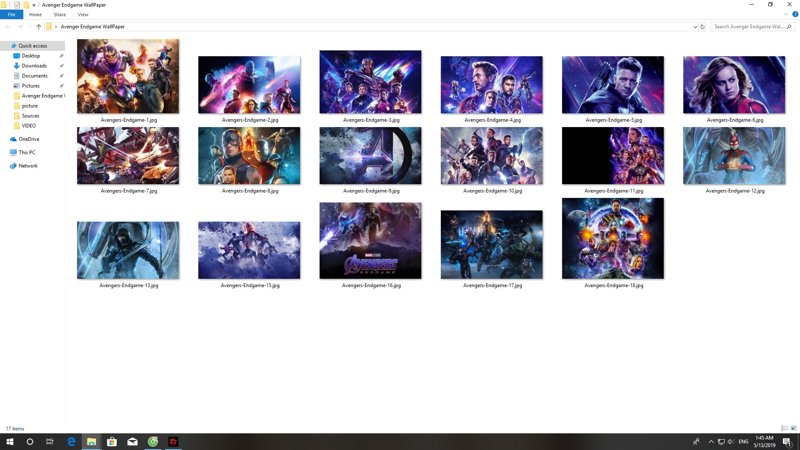Switch to the Share ribbon tab

pos(60,14)
